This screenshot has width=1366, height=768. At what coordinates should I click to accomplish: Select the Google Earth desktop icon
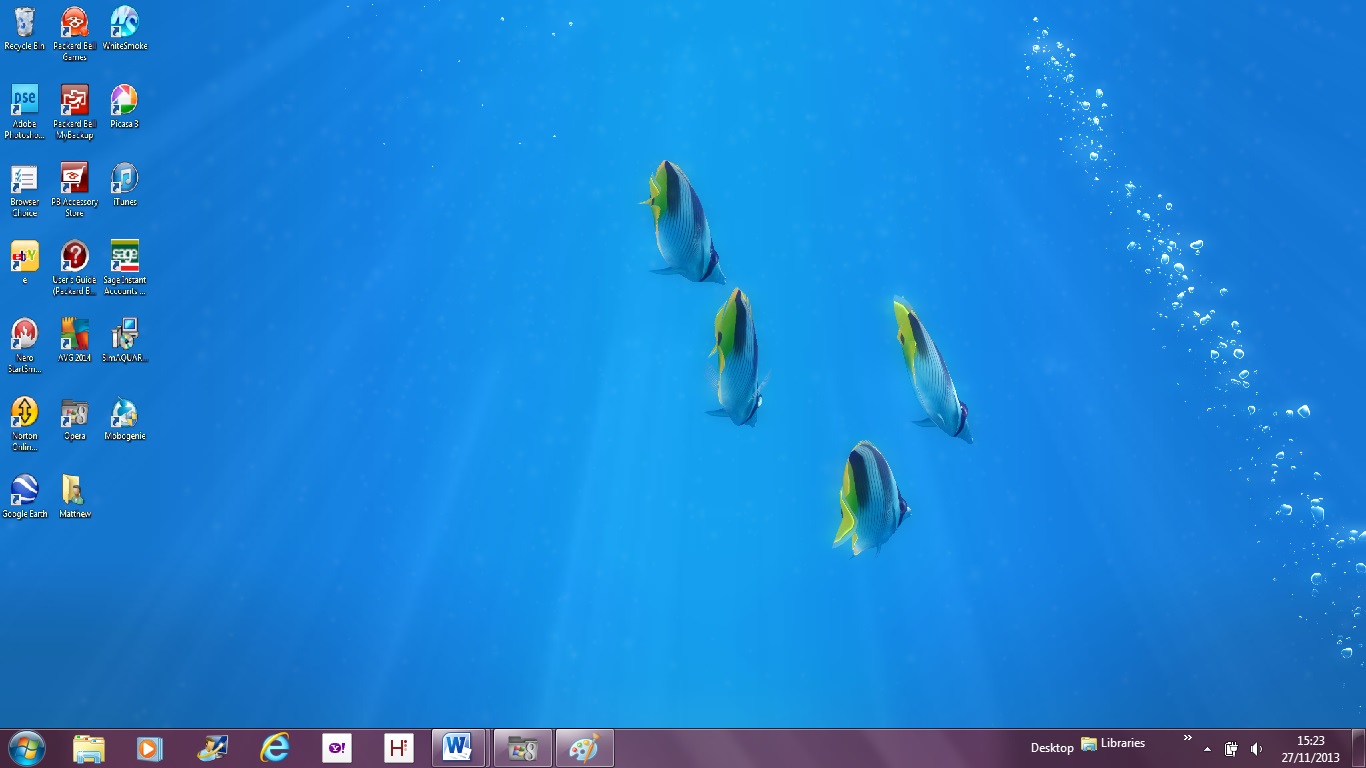tap(24, 492)
